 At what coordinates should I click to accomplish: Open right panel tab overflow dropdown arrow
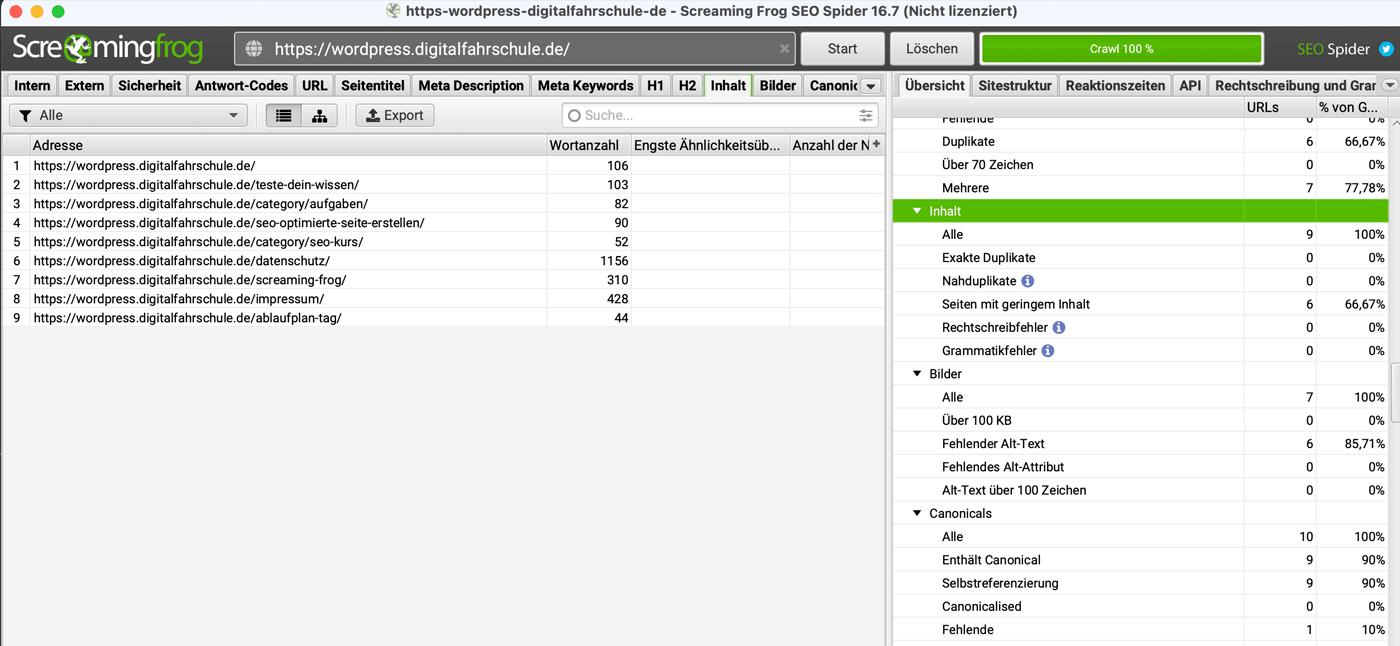[1390, 86]
